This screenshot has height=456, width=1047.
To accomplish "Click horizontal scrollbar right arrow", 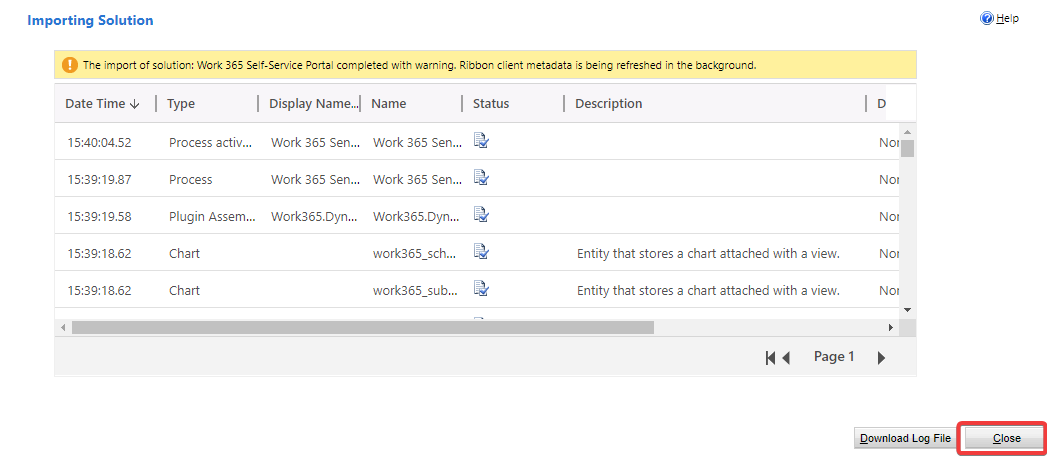I will 891,328.
